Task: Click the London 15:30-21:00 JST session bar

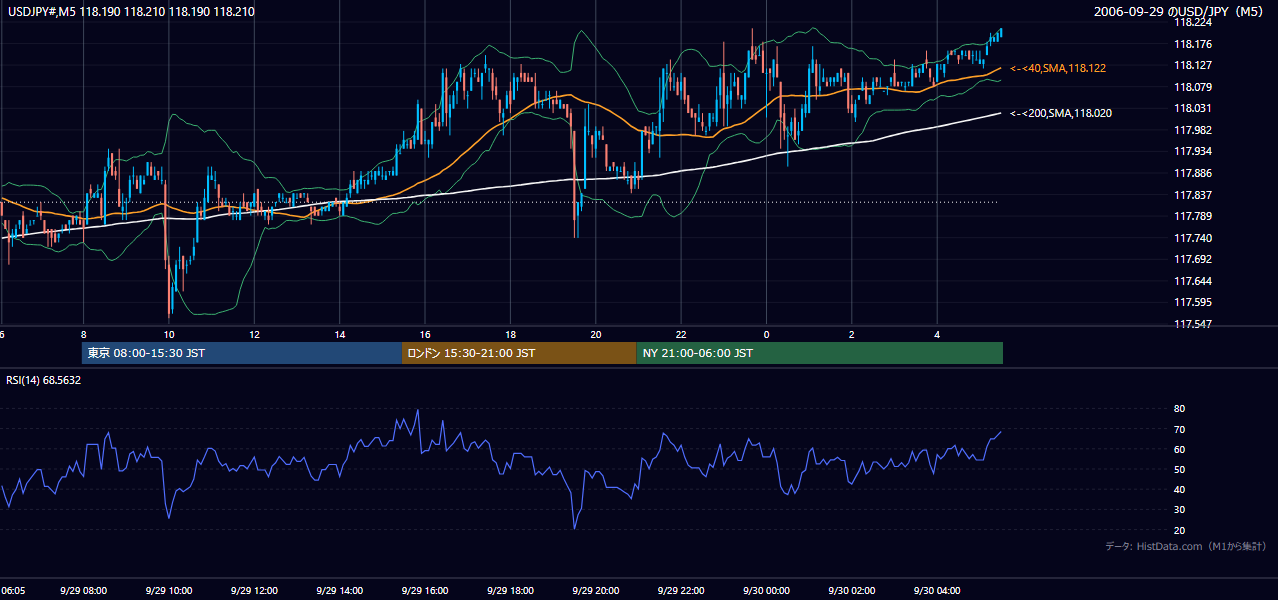Action: click(x=519, y=353)
